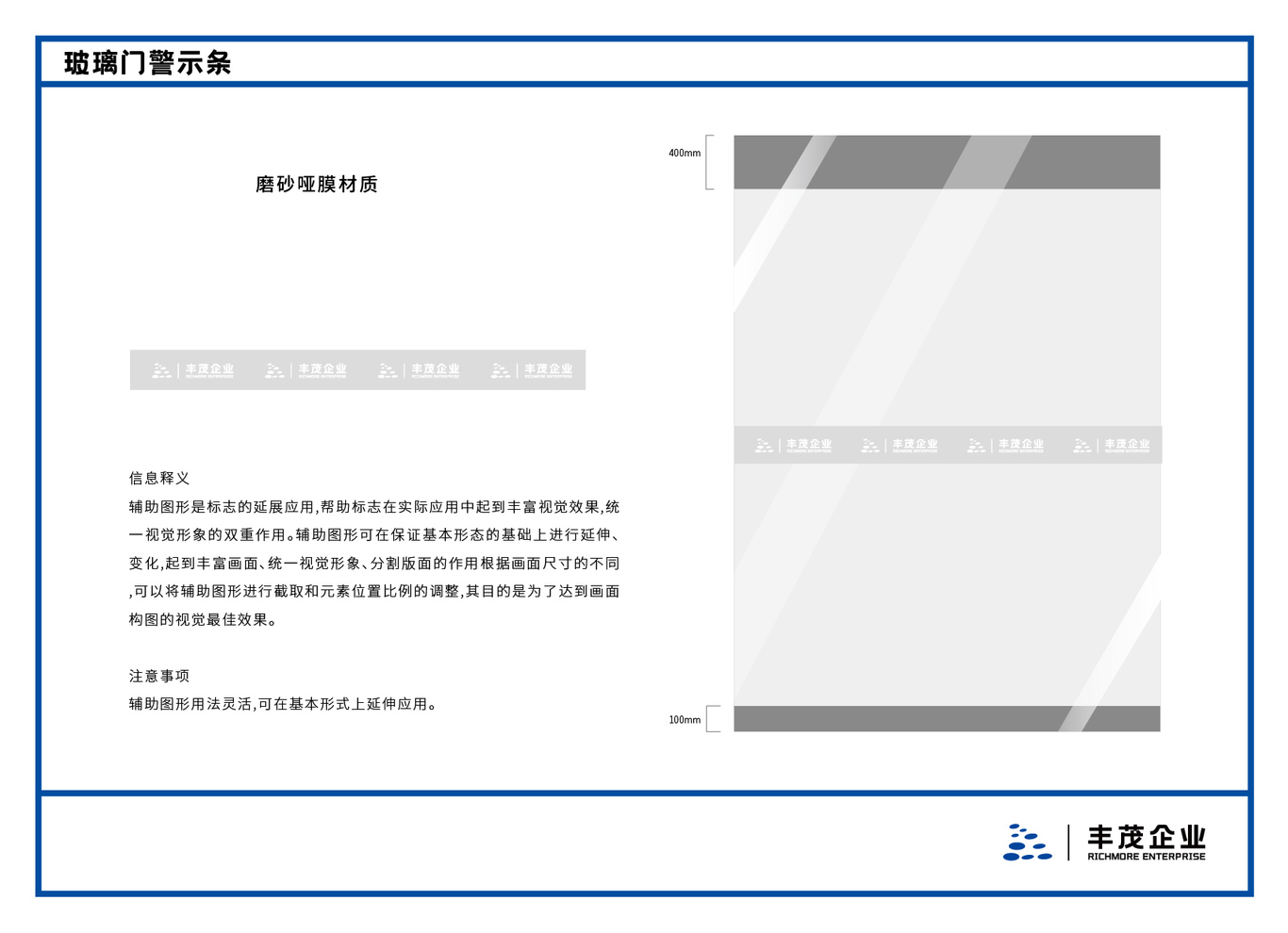Click the dark gray bottom band of the glass door
1288x933 pixels.
947,718
